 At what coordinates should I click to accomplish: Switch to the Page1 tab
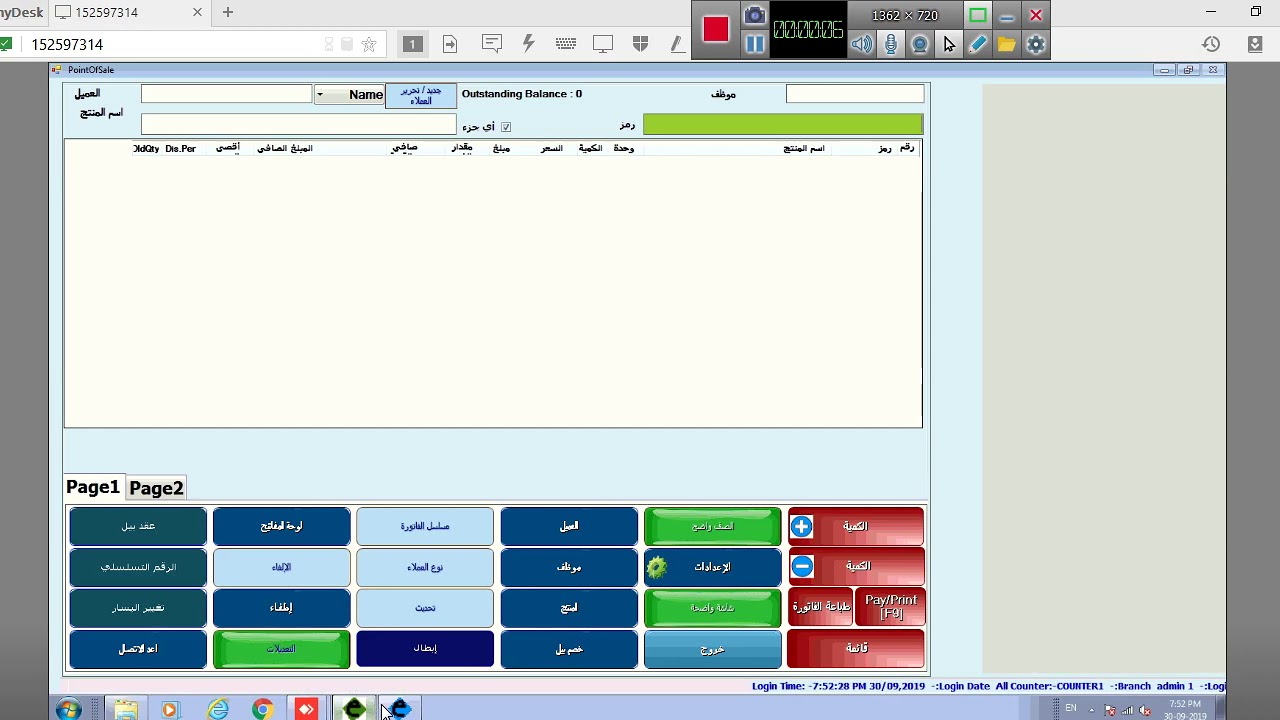[93, 487]
